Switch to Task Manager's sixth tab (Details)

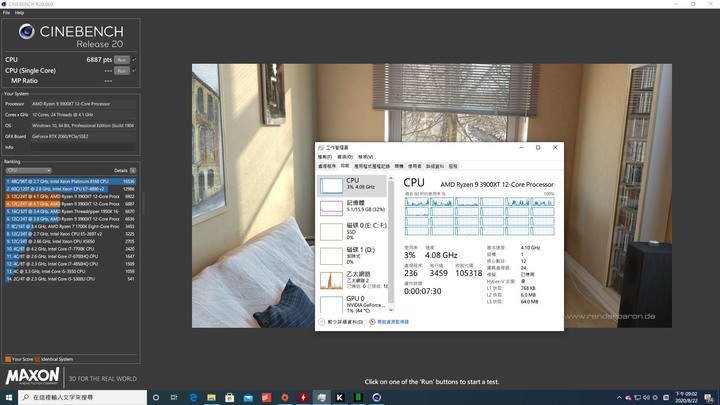tap(435, 166)
